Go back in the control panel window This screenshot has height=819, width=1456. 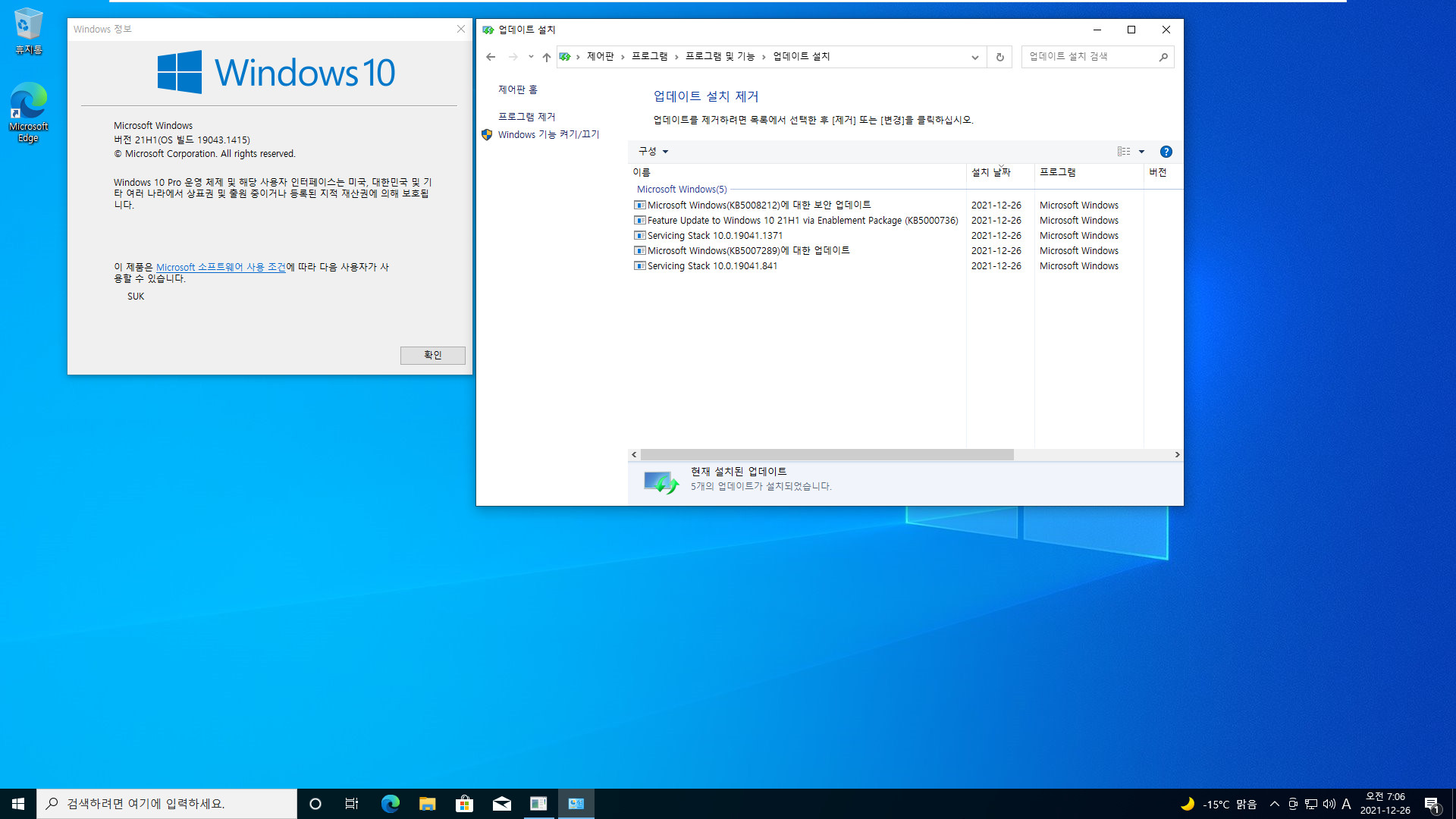tap(491, 57)
